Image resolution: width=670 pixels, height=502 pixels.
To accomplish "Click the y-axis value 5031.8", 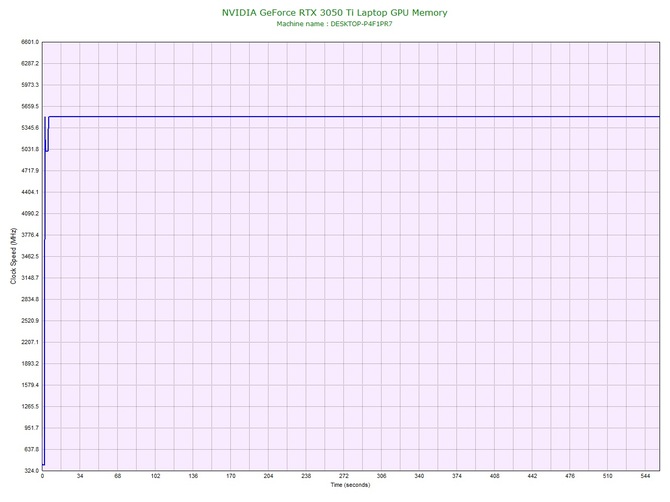I will click(x=30, y=149).
